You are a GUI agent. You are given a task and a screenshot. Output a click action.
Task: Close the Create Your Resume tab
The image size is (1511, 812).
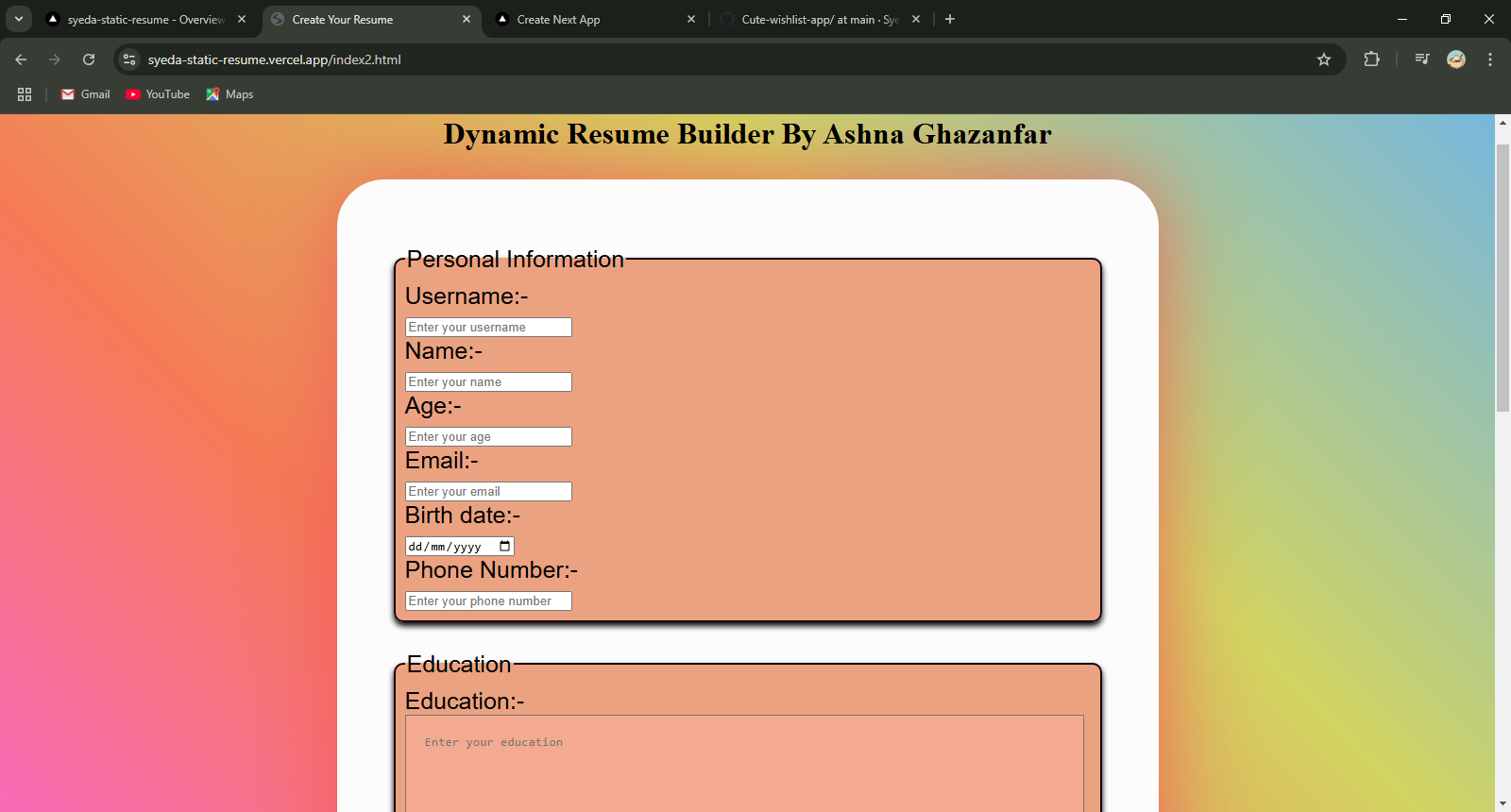point(467,19)
